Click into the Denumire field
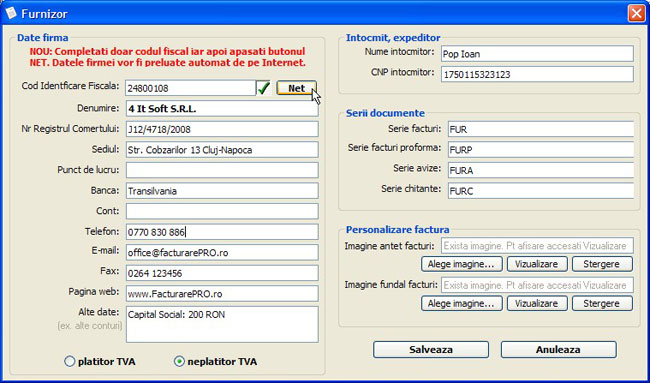 point(222,109)
